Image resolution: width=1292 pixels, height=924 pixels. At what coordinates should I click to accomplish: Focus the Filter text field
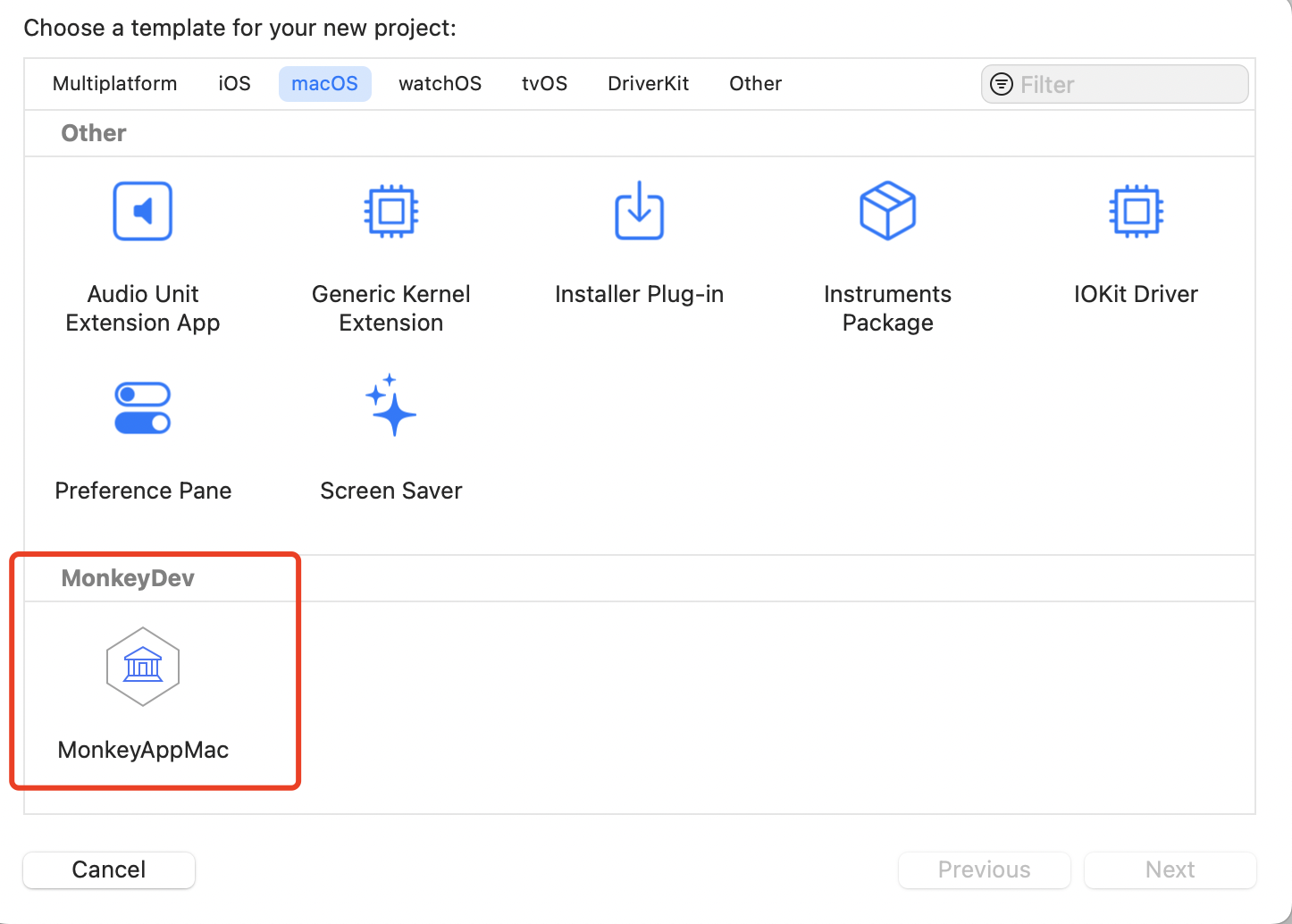tap(1114, 84)
